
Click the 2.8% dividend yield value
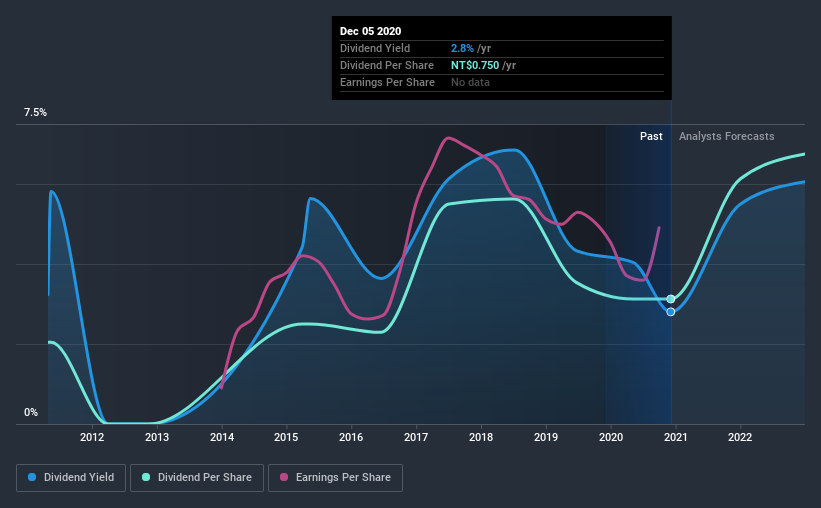pos(462,48)
